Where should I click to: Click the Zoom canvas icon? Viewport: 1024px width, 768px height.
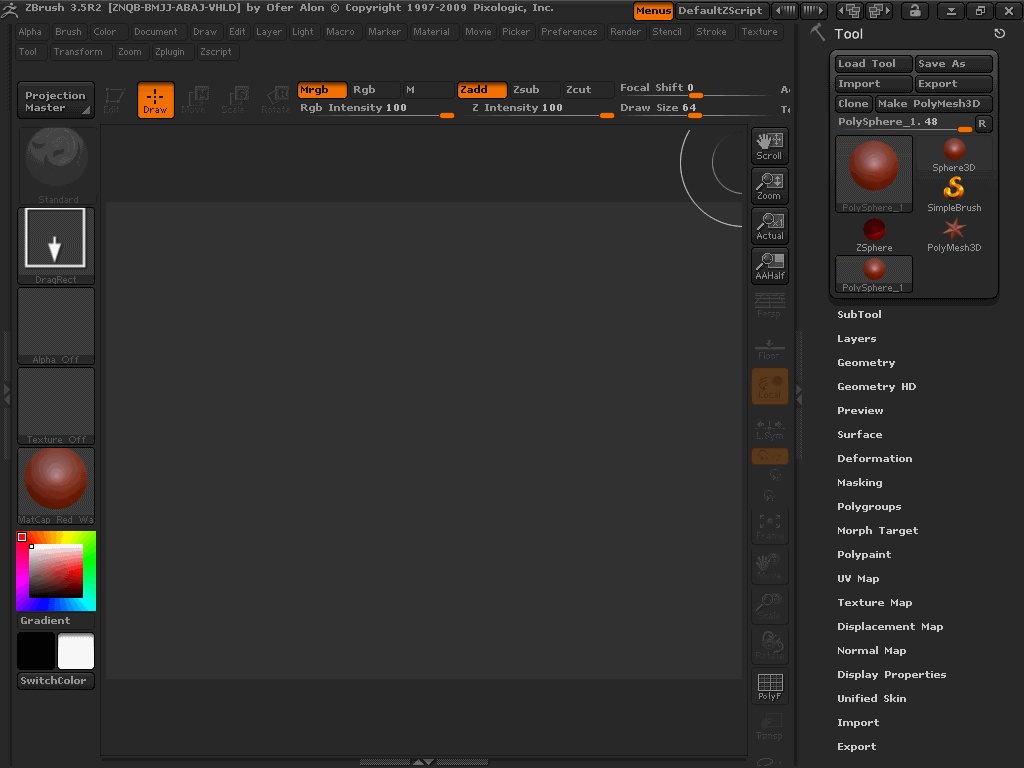click(x=769, y=186)
